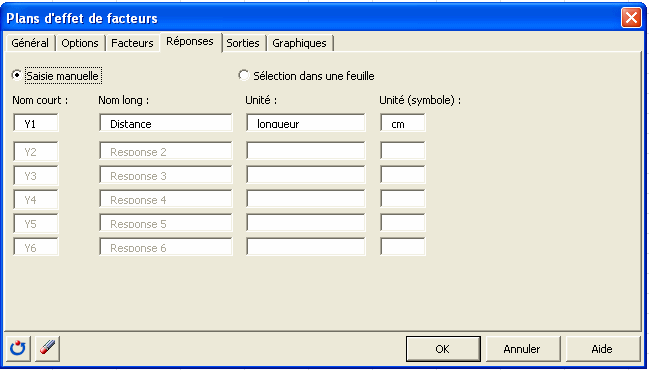Click the eraser clear icon
Image resolution: width=649 pixels, height=370 pixels.
48,348
